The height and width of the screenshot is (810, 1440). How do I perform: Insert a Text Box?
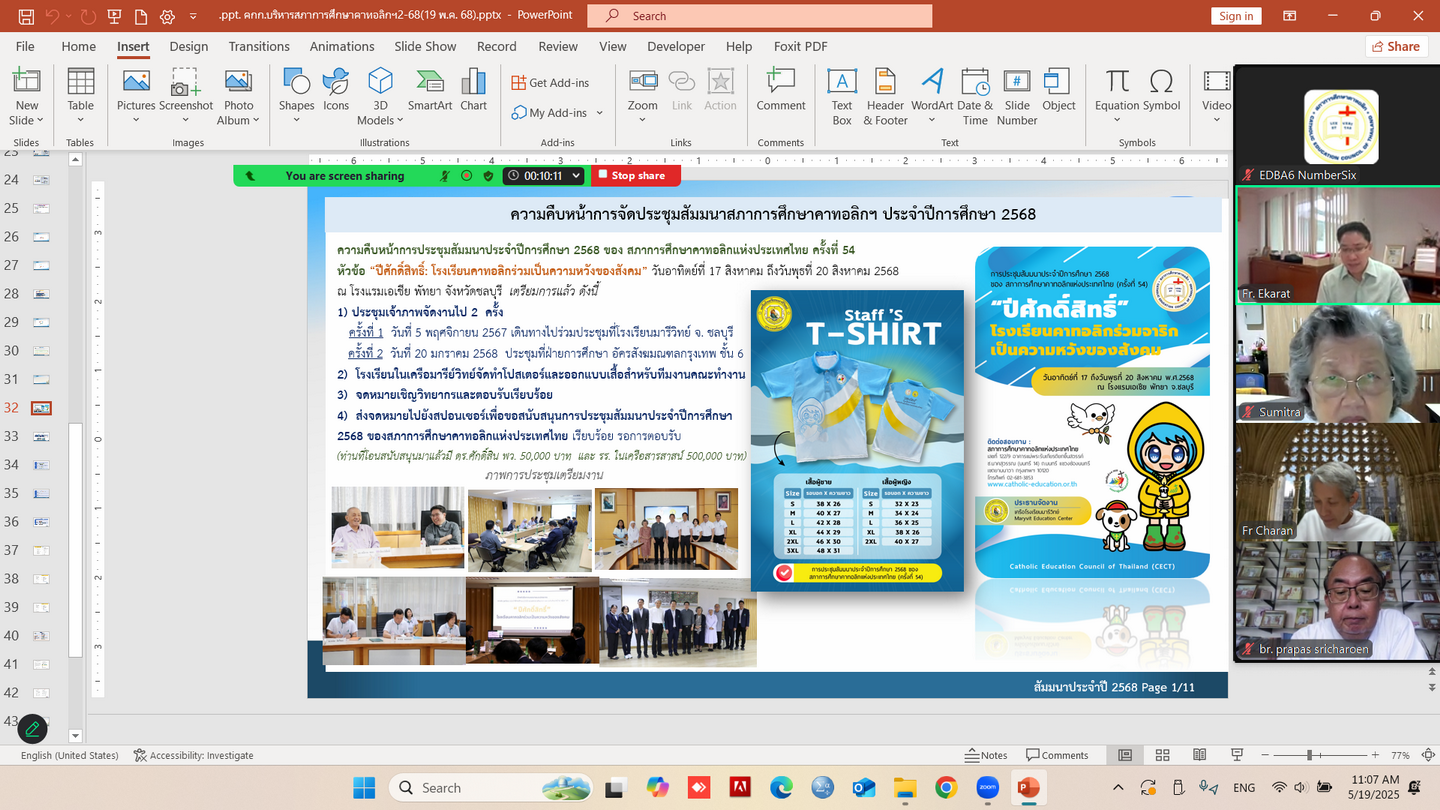[842, 97]
